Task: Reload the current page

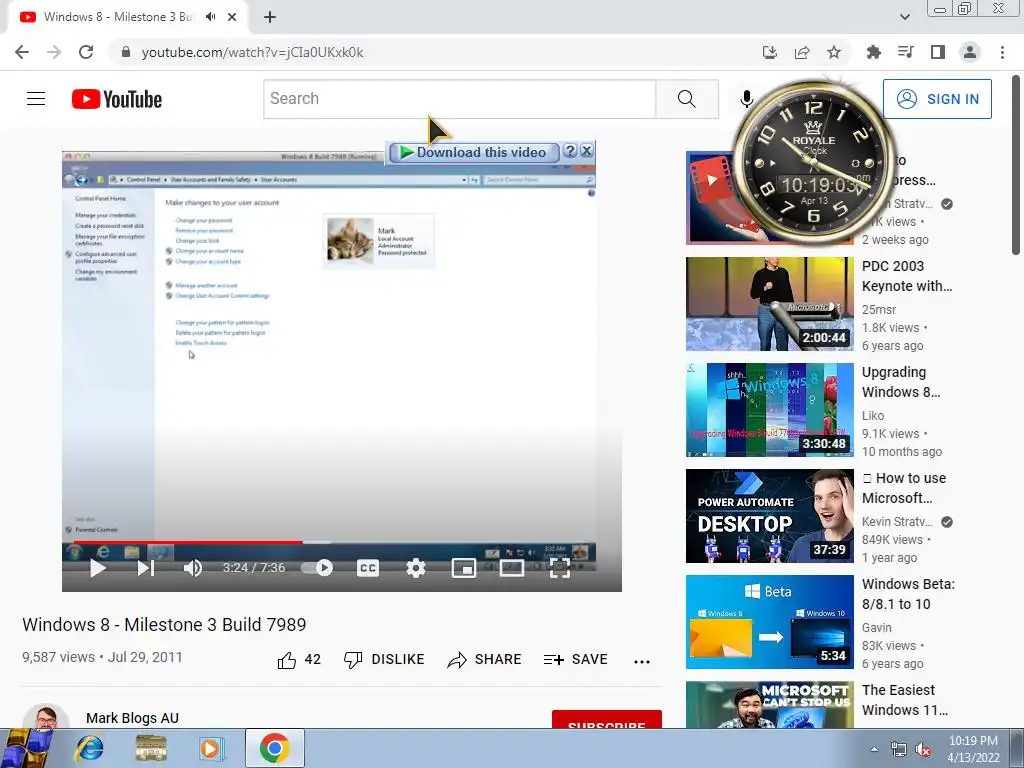Action: 86,52
